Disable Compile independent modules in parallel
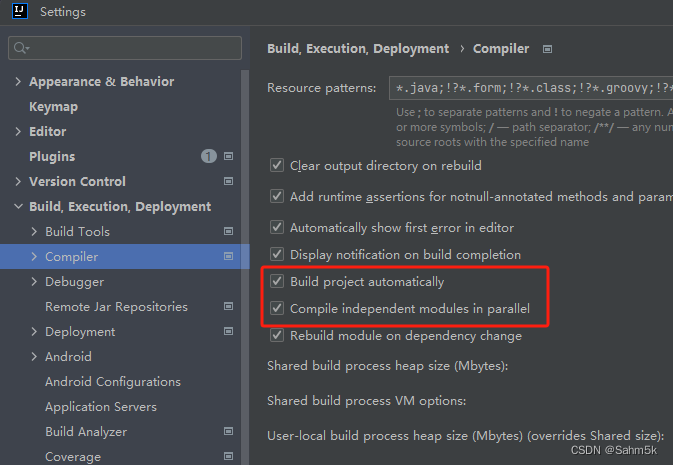This screenshot has width=673, height=465. [277, 308]
